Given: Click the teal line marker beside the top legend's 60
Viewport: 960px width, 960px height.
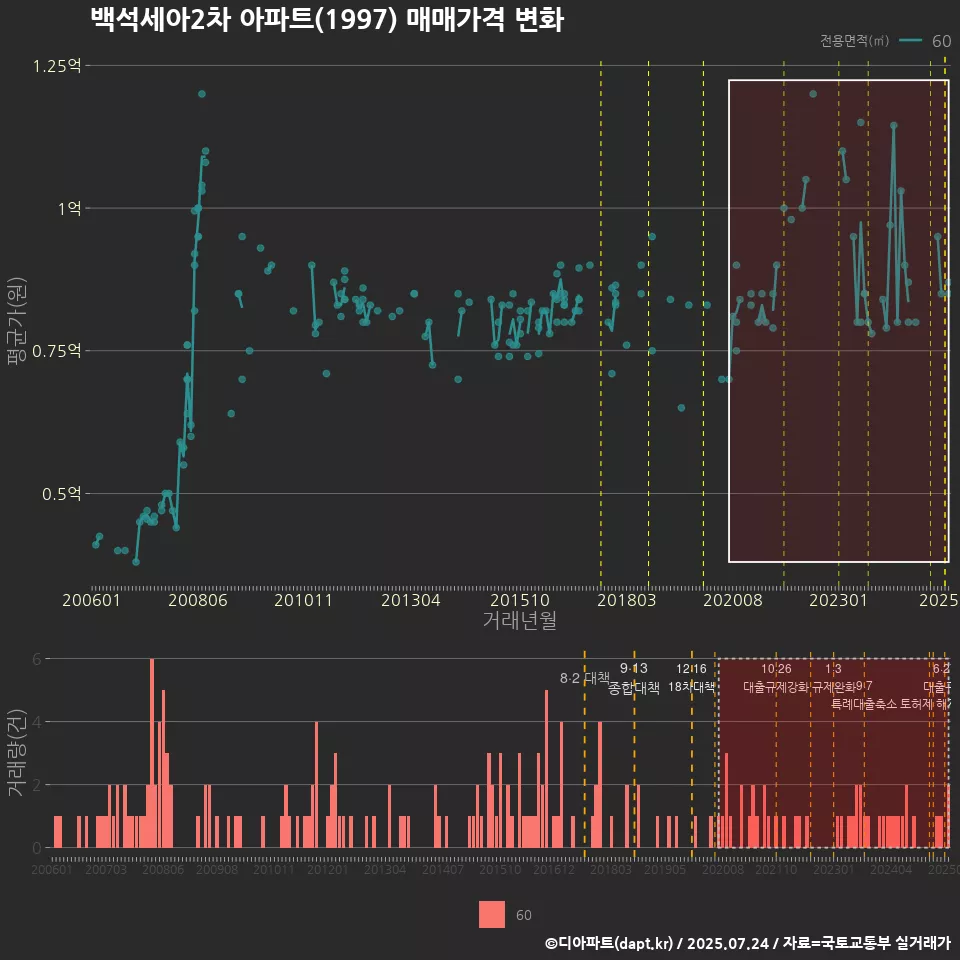Looking at the screenshot, I should pyautogui.click(x=910, y=40).
